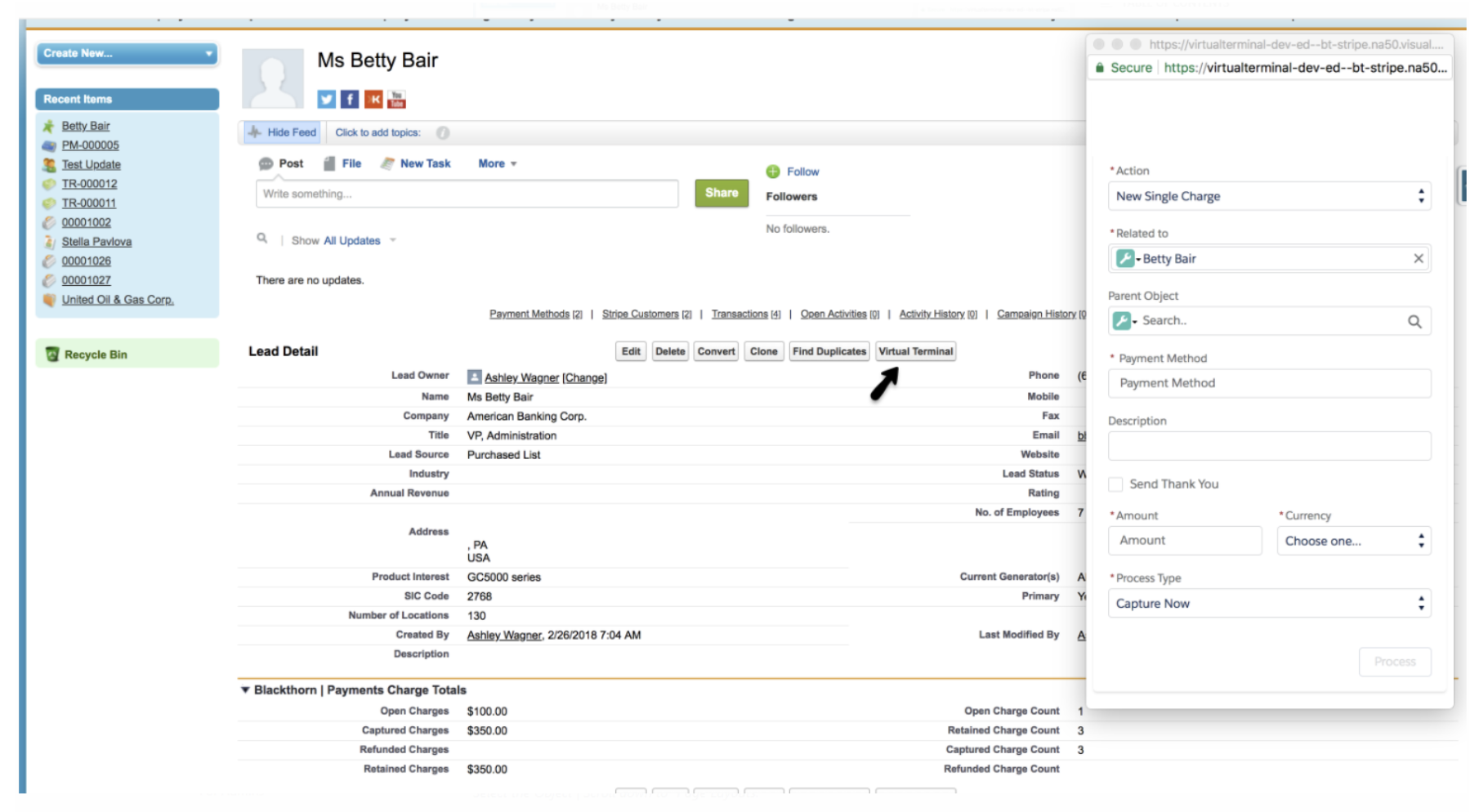The height and width of the screenshot is (812, 1479).
Task: Click the green Follow plus icon
Action: (x=773, y=172)
